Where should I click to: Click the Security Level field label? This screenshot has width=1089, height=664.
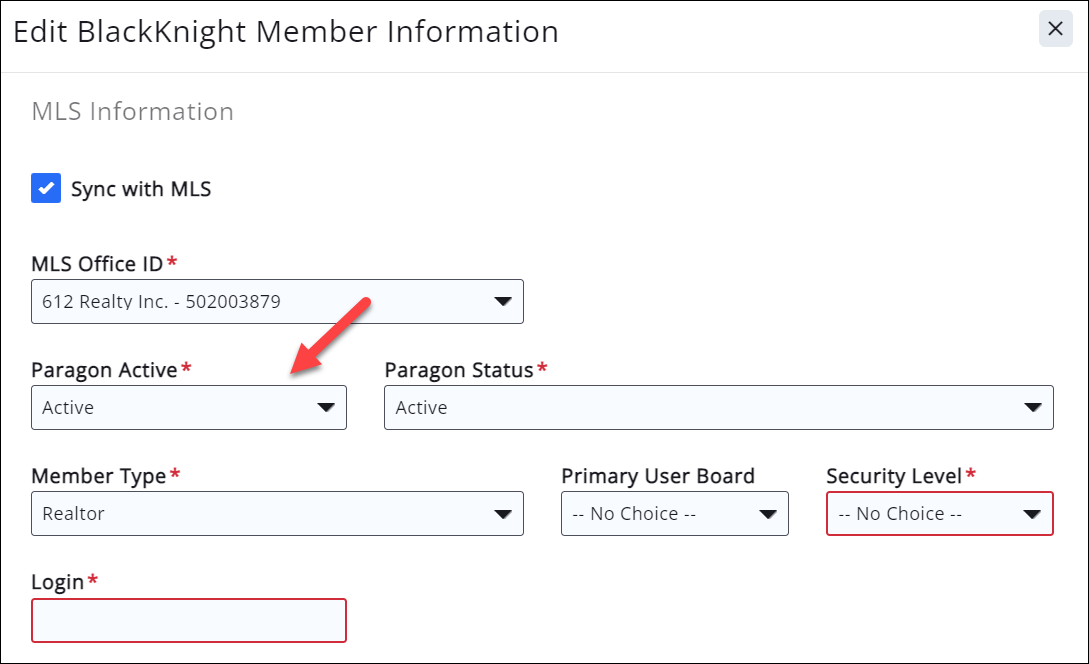[x=894, y=476]
